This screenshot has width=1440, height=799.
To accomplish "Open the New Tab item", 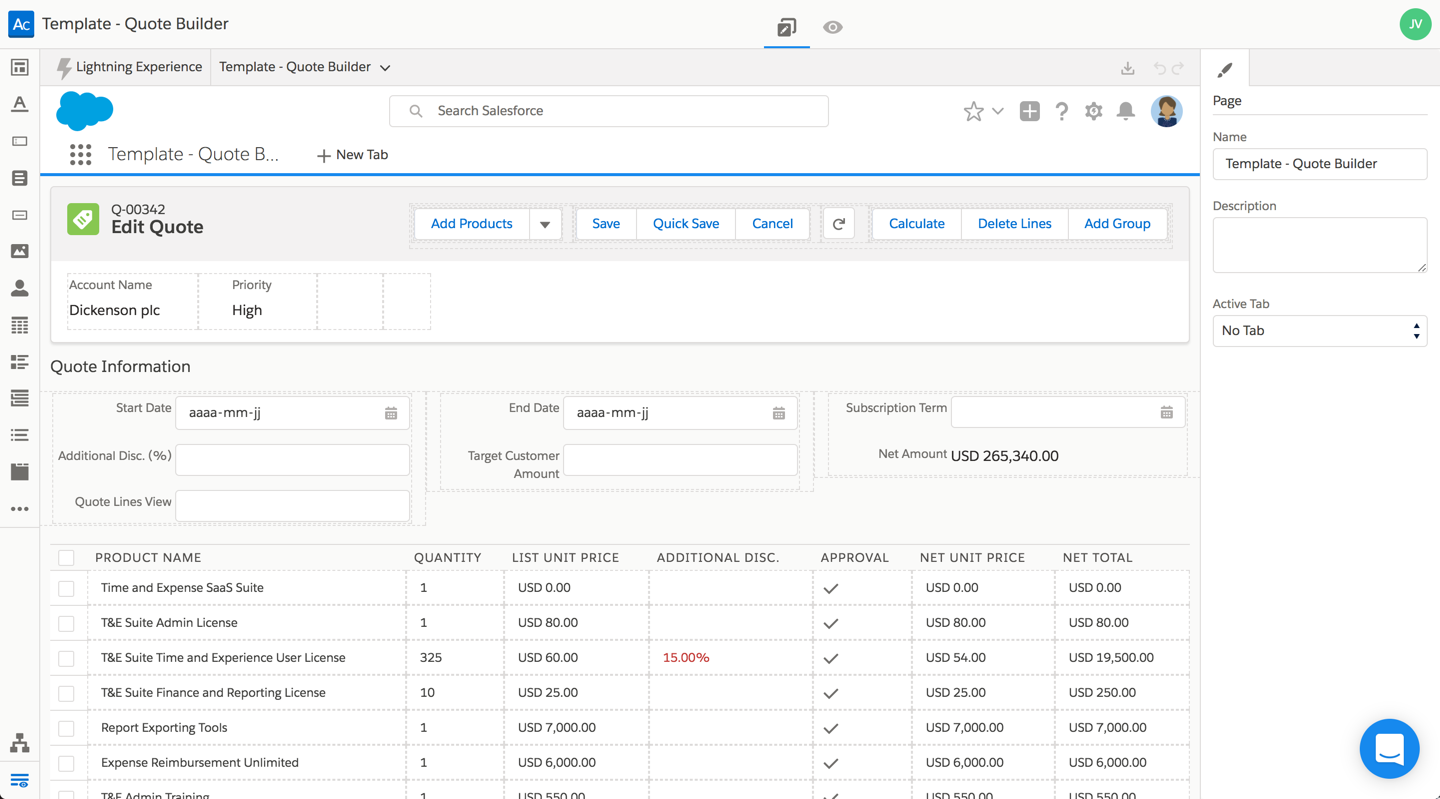I will pyautogui.click(x=352, y=155).
